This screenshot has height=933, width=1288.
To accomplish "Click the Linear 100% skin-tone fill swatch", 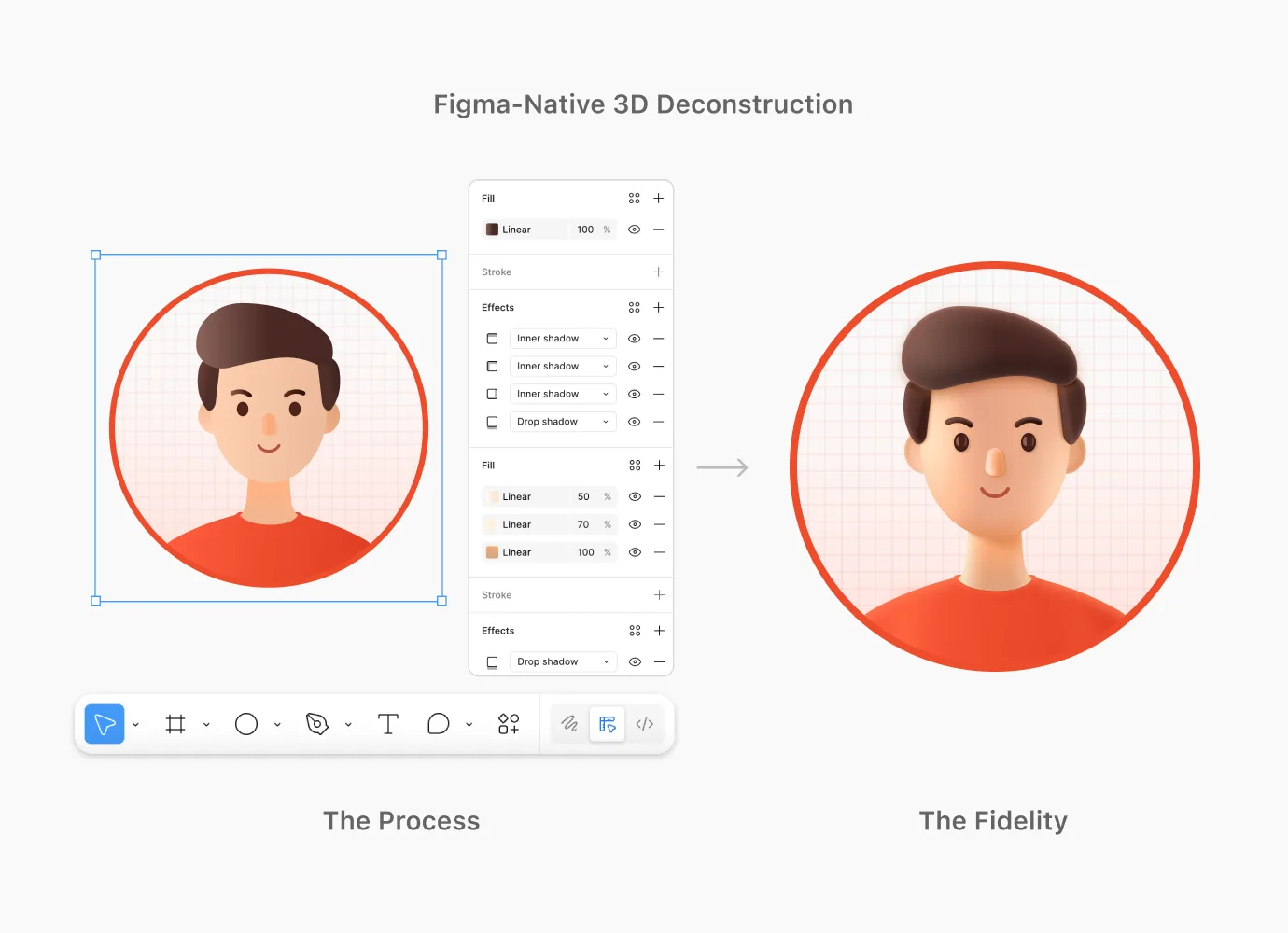I will (x=492, y=552).
